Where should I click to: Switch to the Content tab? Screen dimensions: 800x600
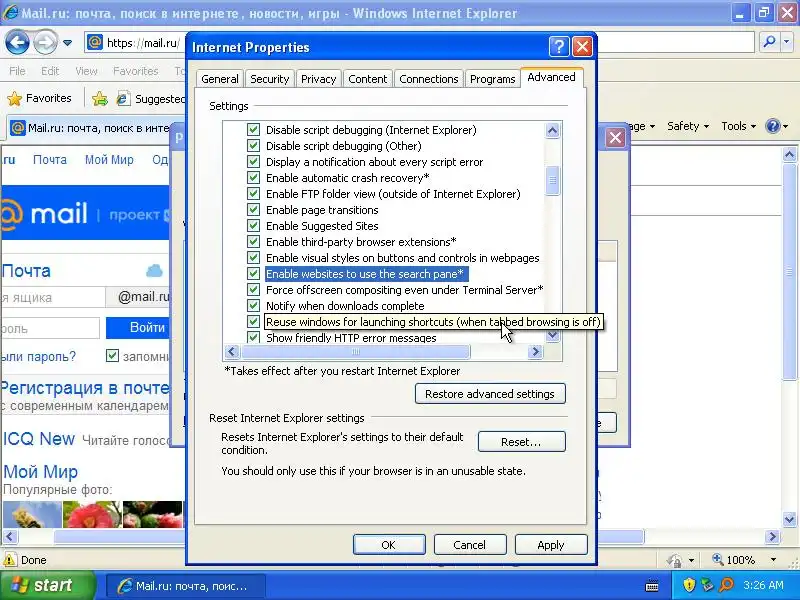click(x=367, y=79)
